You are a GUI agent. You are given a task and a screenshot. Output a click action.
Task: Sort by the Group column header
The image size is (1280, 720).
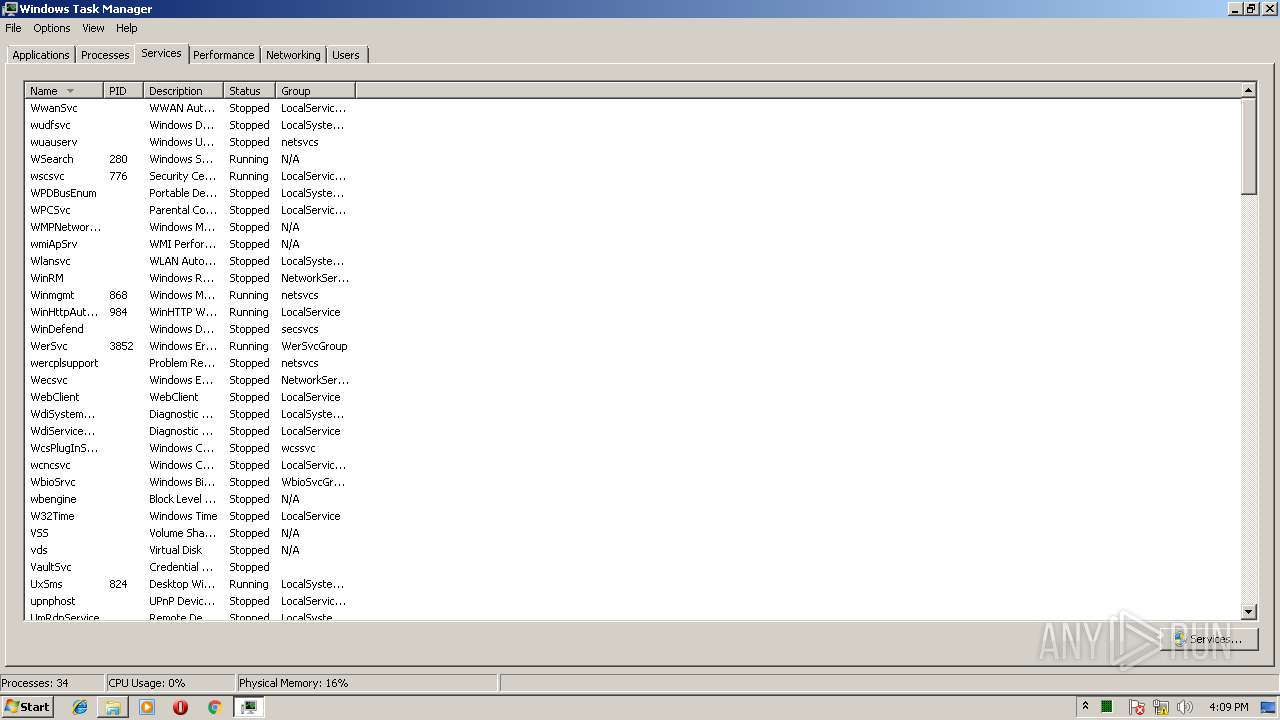(315, 91)
